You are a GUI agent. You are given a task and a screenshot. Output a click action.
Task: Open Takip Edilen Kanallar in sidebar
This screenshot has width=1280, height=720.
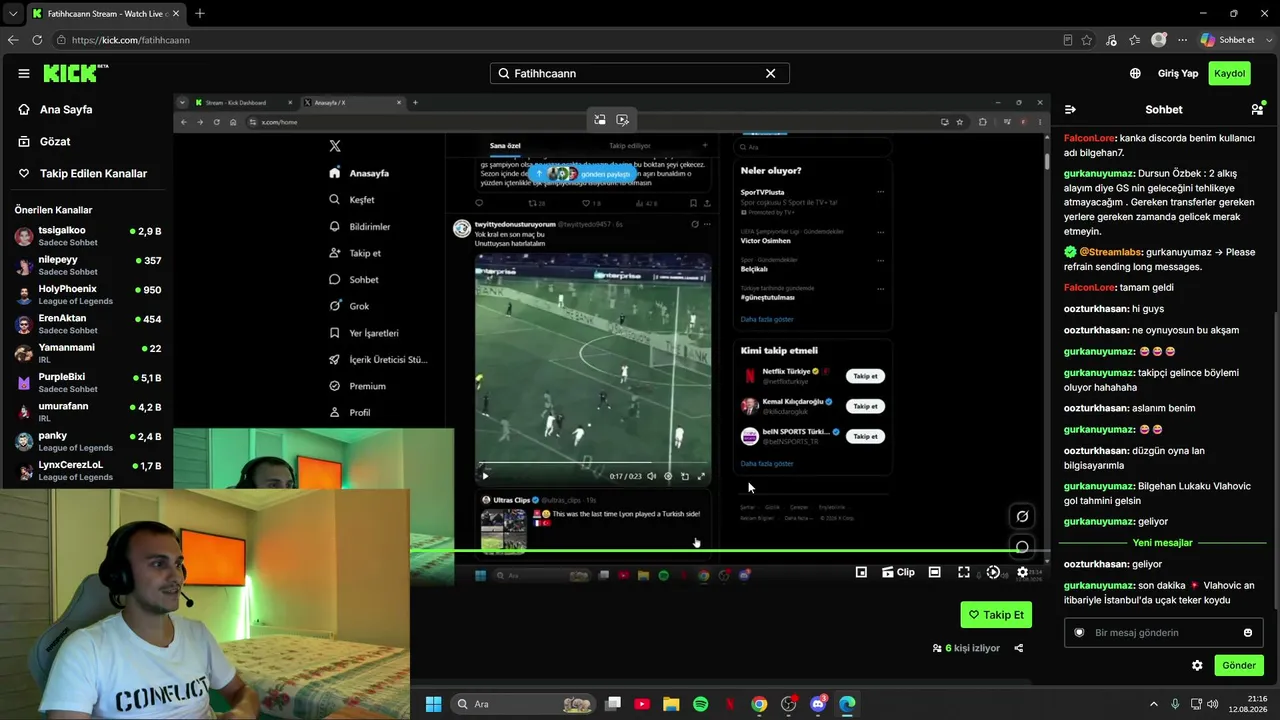[x=83, y=173]
